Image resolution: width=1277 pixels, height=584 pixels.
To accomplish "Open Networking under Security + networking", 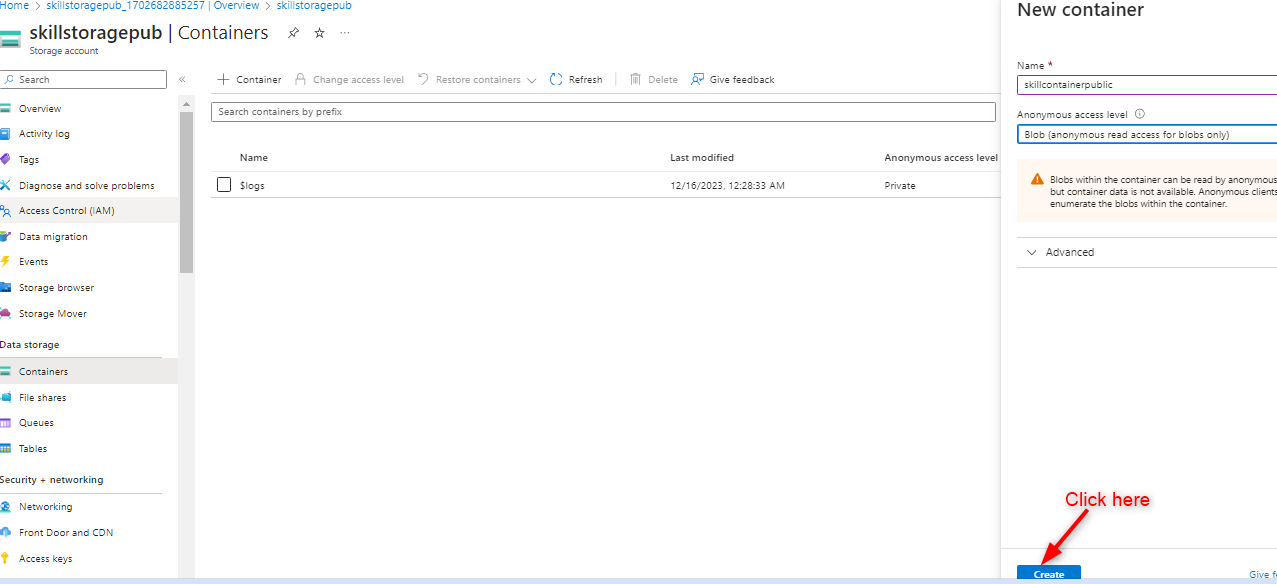I will click(x=46, y=507).
